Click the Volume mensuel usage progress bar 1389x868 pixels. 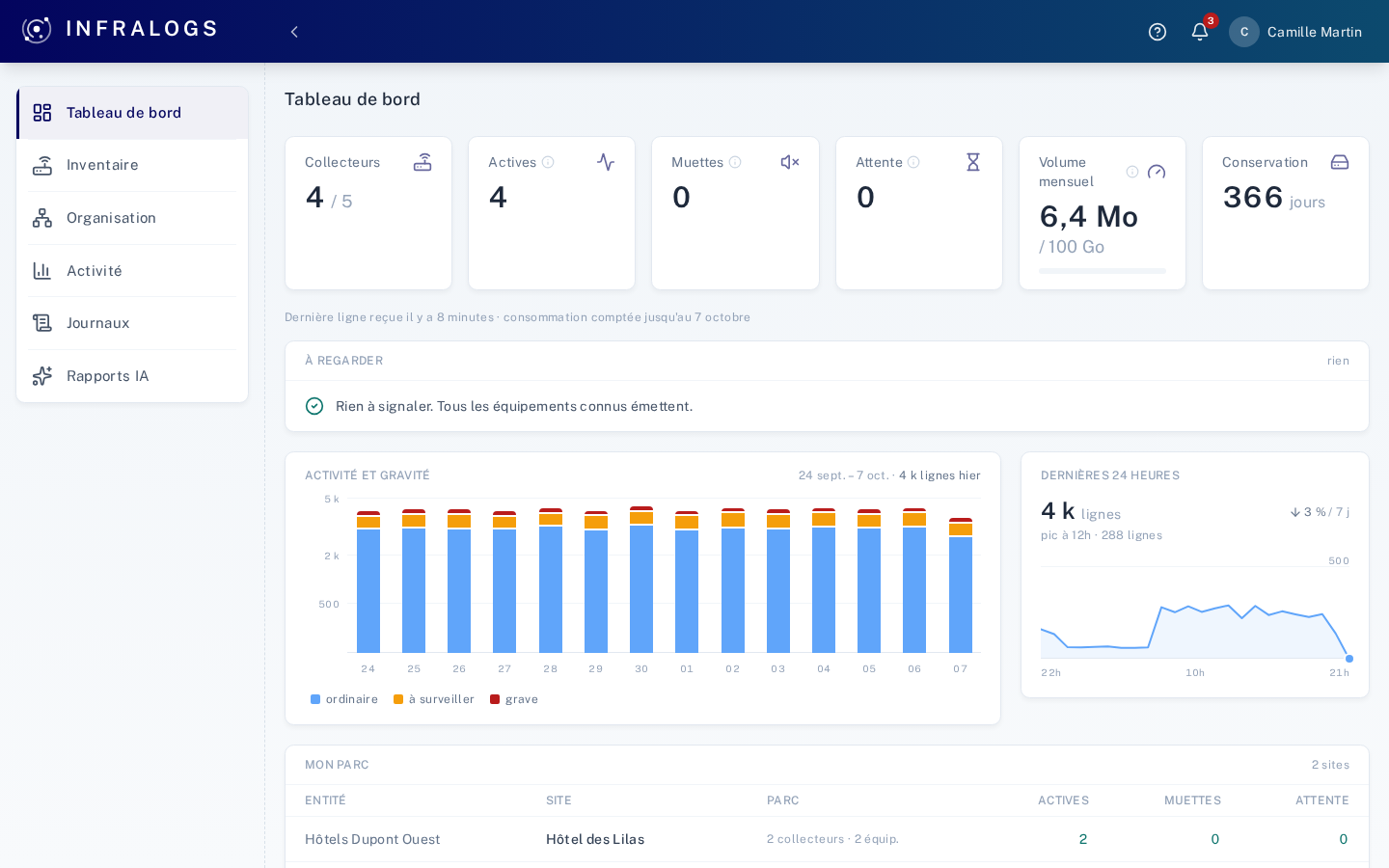coord(1103,271)
